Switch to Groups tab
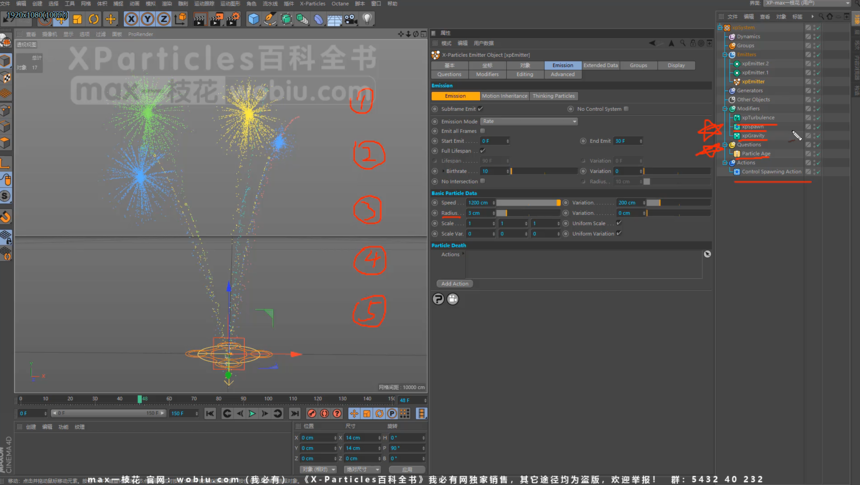The width and height of the screenshot is (860, 485). pyautogui.click(x=638, y=65)
